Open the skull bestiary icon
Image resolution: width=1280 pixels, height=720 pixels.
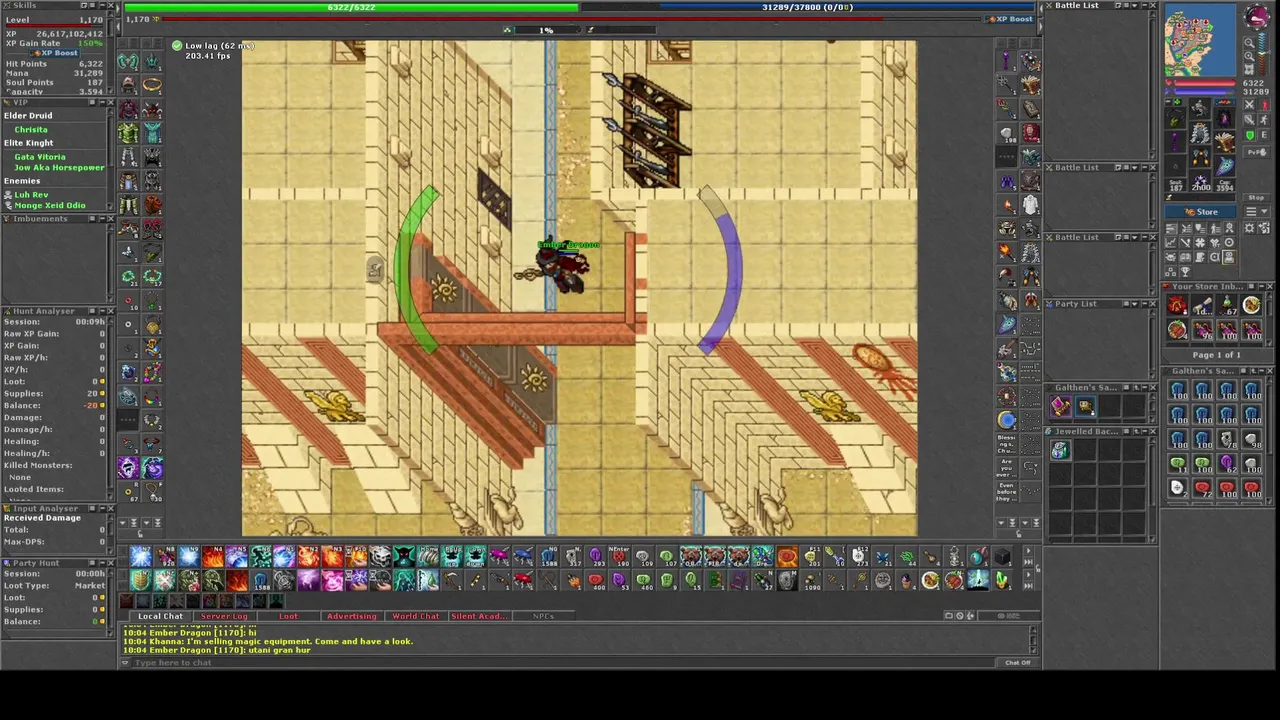coord(1172,257)
